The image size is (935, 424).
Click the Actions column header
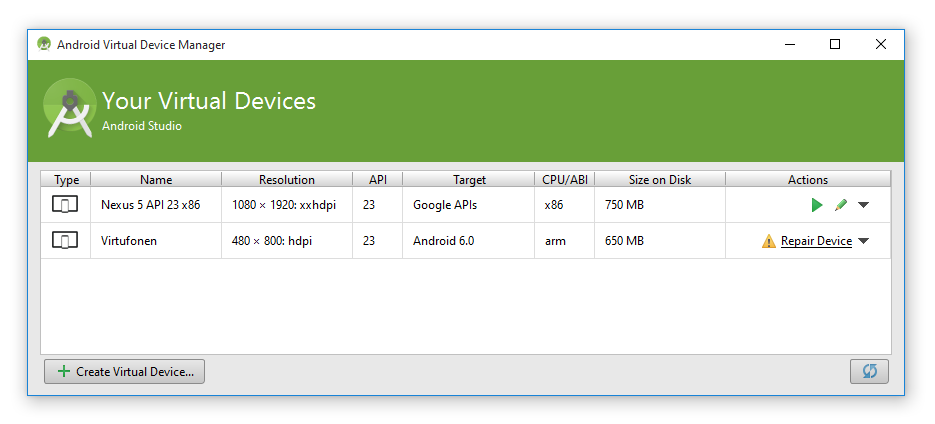coord(808,179)
